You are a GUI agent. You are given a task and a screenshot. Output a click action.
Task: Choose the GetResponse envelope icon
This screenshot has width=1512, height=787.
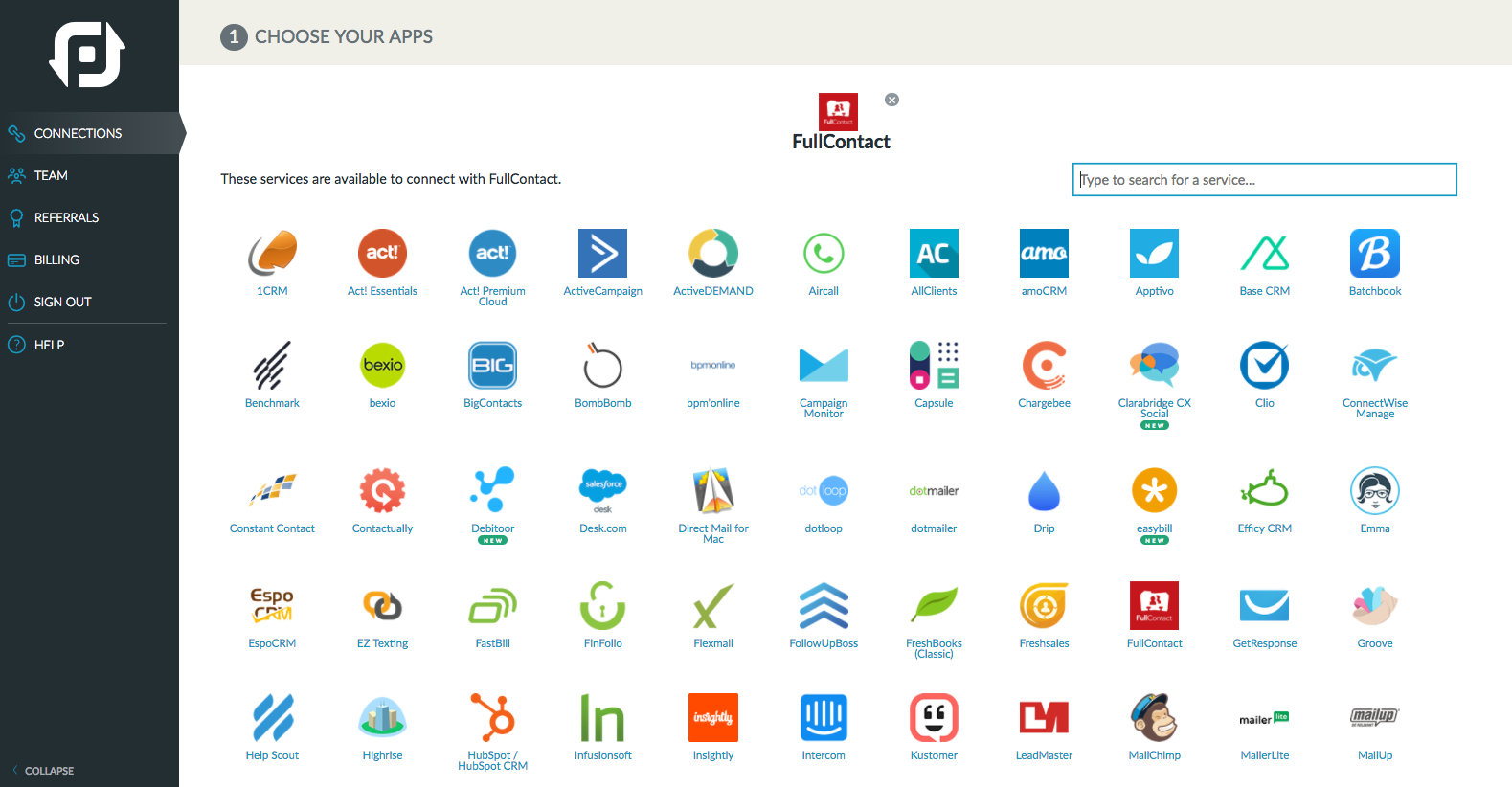pyautogui.click(x=1265, y=605)
